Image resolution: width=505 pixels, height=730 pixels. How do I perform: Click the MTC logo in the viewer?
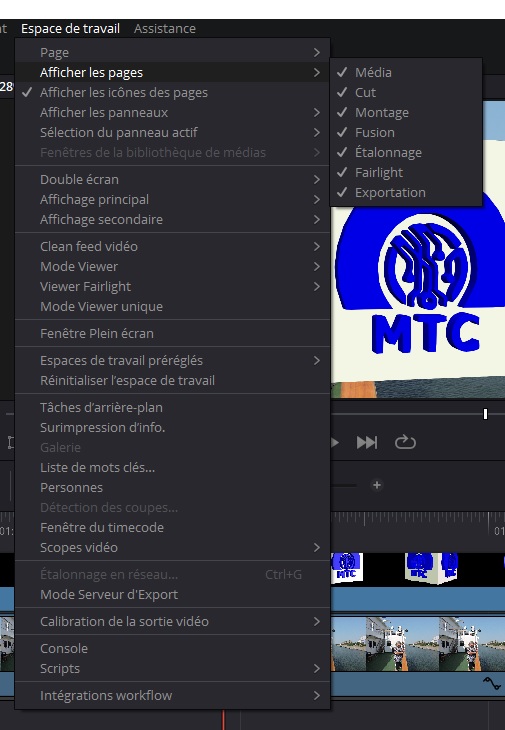point(425,284)
